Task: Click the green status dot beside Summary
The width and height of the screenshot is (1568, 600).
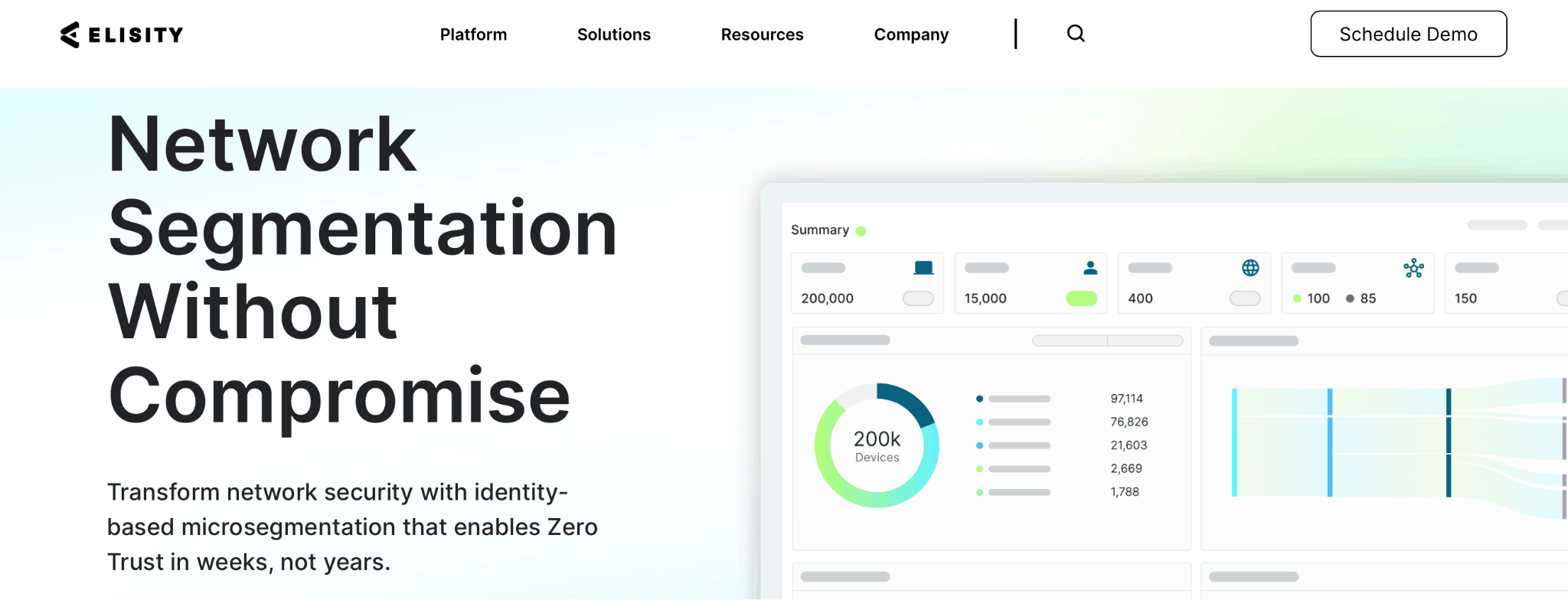Action: pyautogui.click(x=861, y=231)
